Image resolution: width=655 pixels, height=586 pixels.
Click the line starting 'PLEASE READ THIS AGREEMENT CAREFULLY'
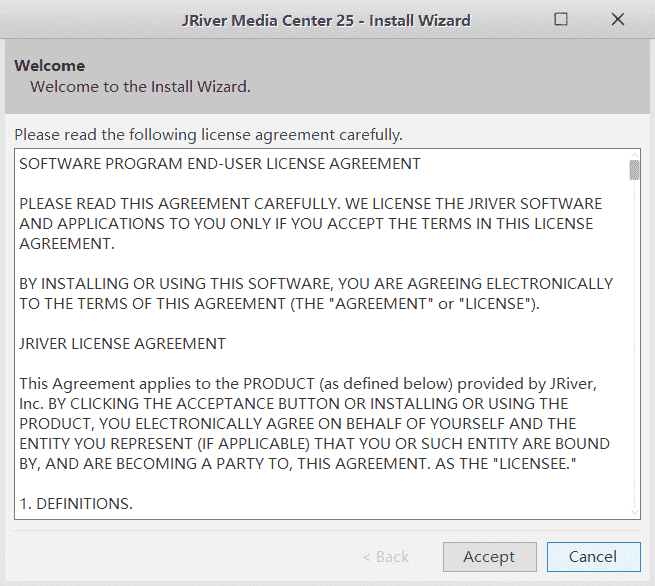[x=310, y=204]
